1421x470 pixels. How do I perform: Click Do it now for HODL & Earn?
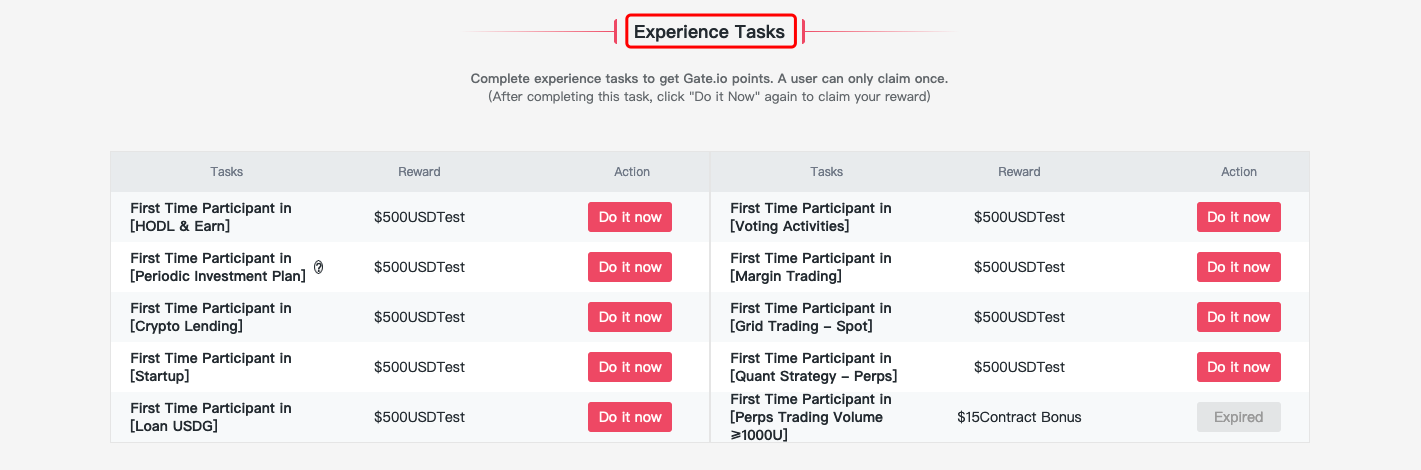click(630, 217)
